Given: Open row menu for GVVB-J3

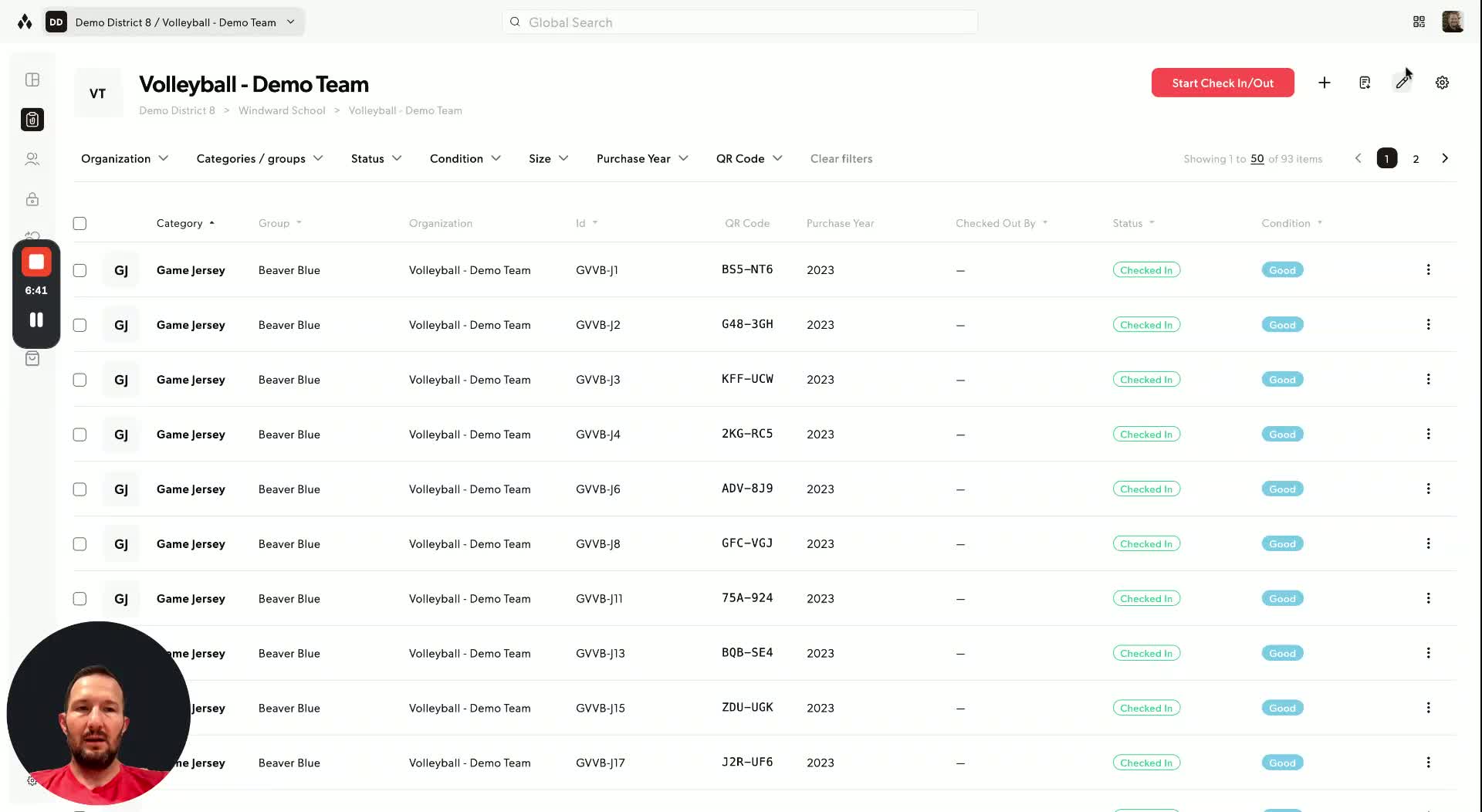Looking at the screenshot, I should point(1428,379).
